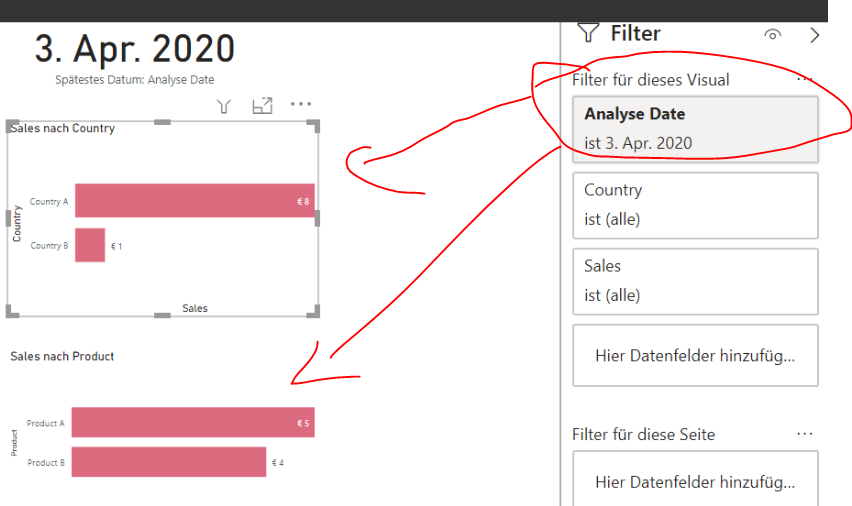Click the Sales axis label under the Country chart

coord(195,308)
